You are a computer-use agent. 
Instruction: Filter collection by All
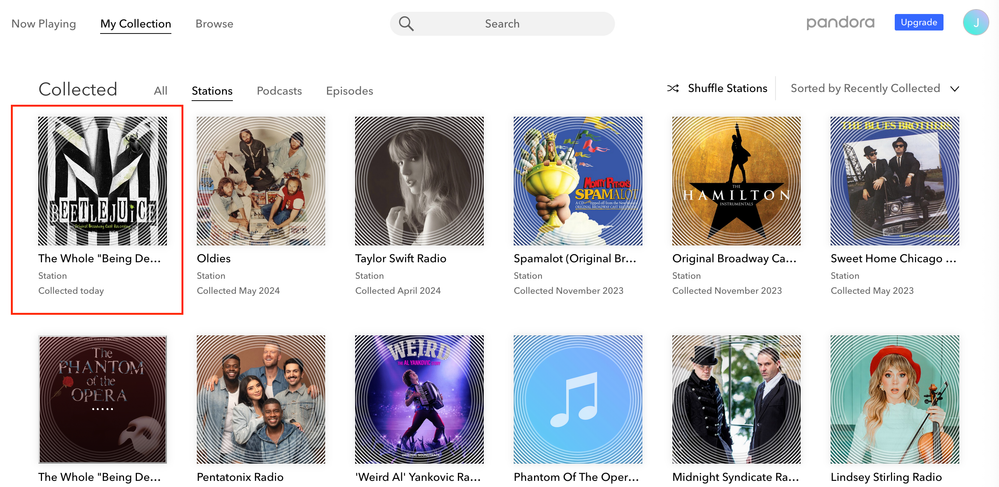coord(160,91)
